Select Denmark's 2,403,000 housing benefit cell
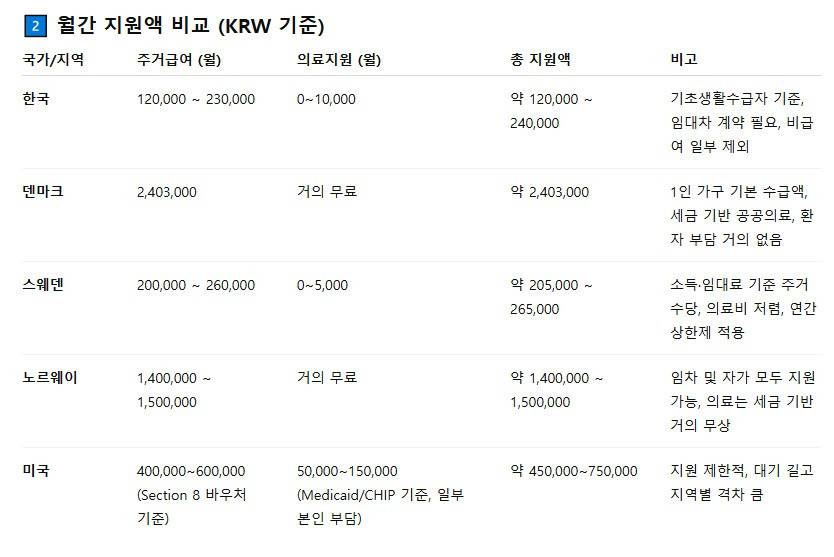The image size is (834, 557). coord(167,192)
